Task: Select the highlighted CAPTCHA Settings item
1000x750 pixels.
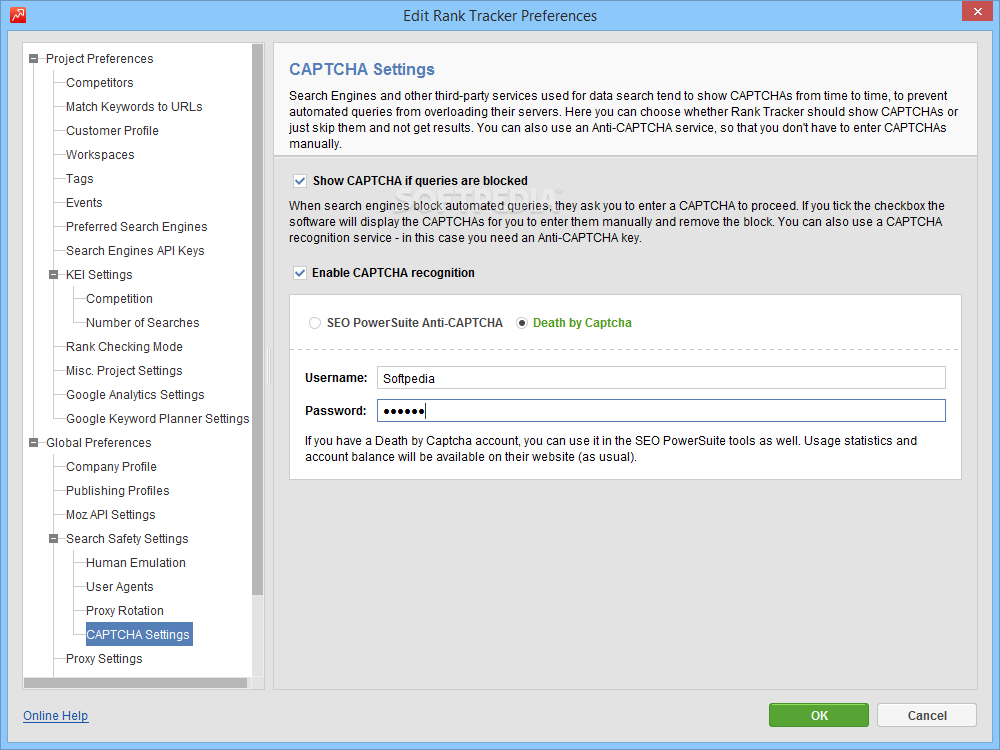Action: click(139, 635)
